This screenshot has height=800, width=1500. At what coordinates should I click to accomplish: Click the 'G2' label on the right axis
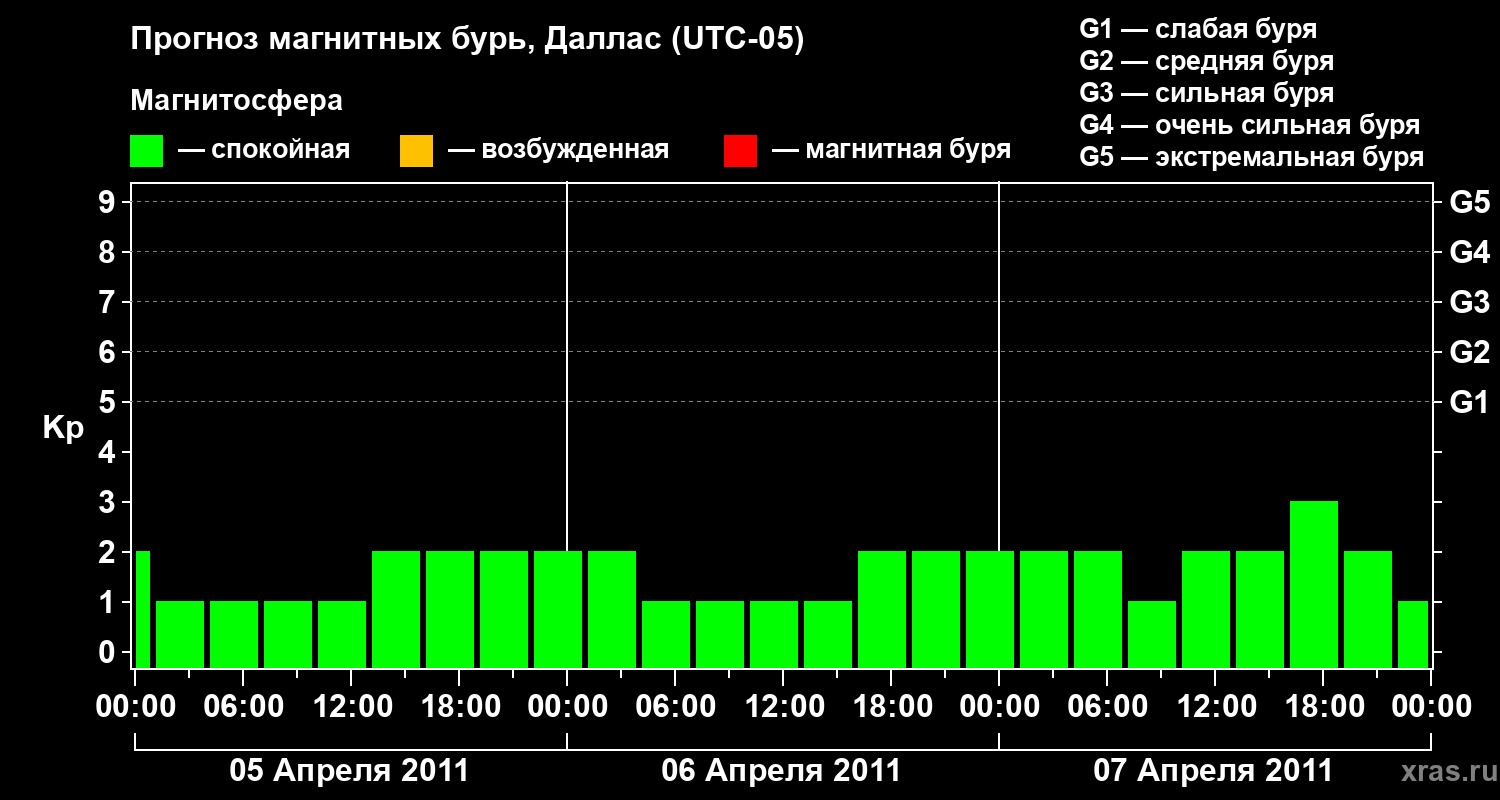click(1470, 352)
